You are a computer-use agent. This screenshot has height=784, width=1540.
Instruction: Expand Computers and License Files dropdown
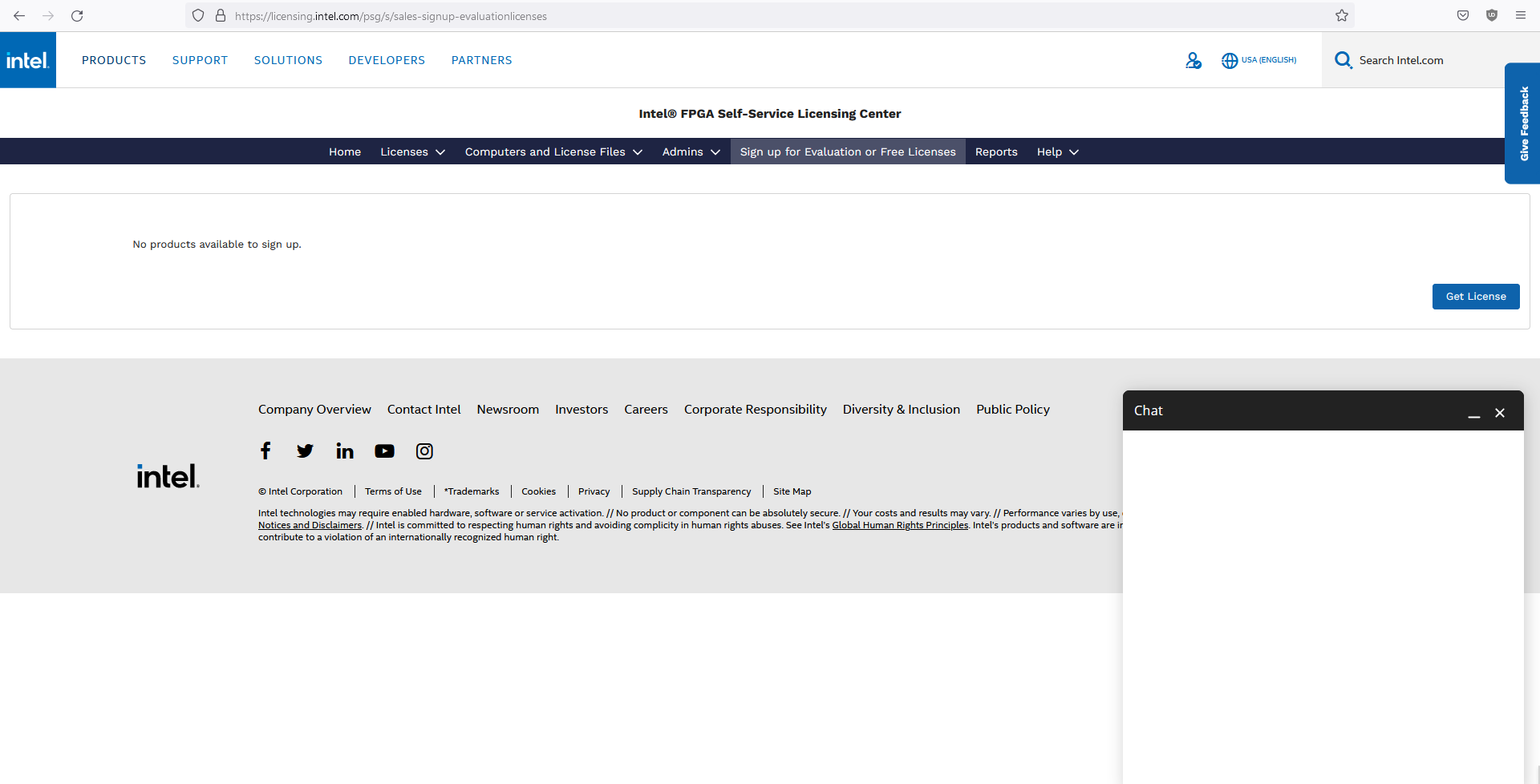553,152
